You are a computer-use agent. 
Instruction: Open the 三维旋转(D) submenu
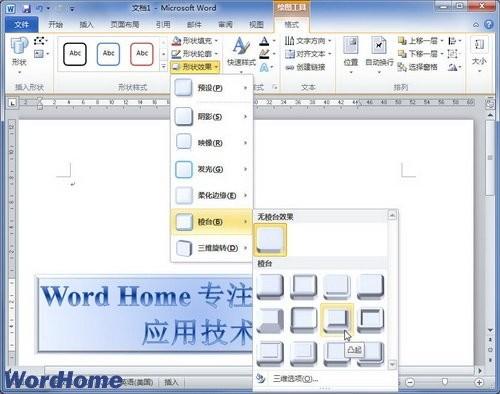coord(211,248)
